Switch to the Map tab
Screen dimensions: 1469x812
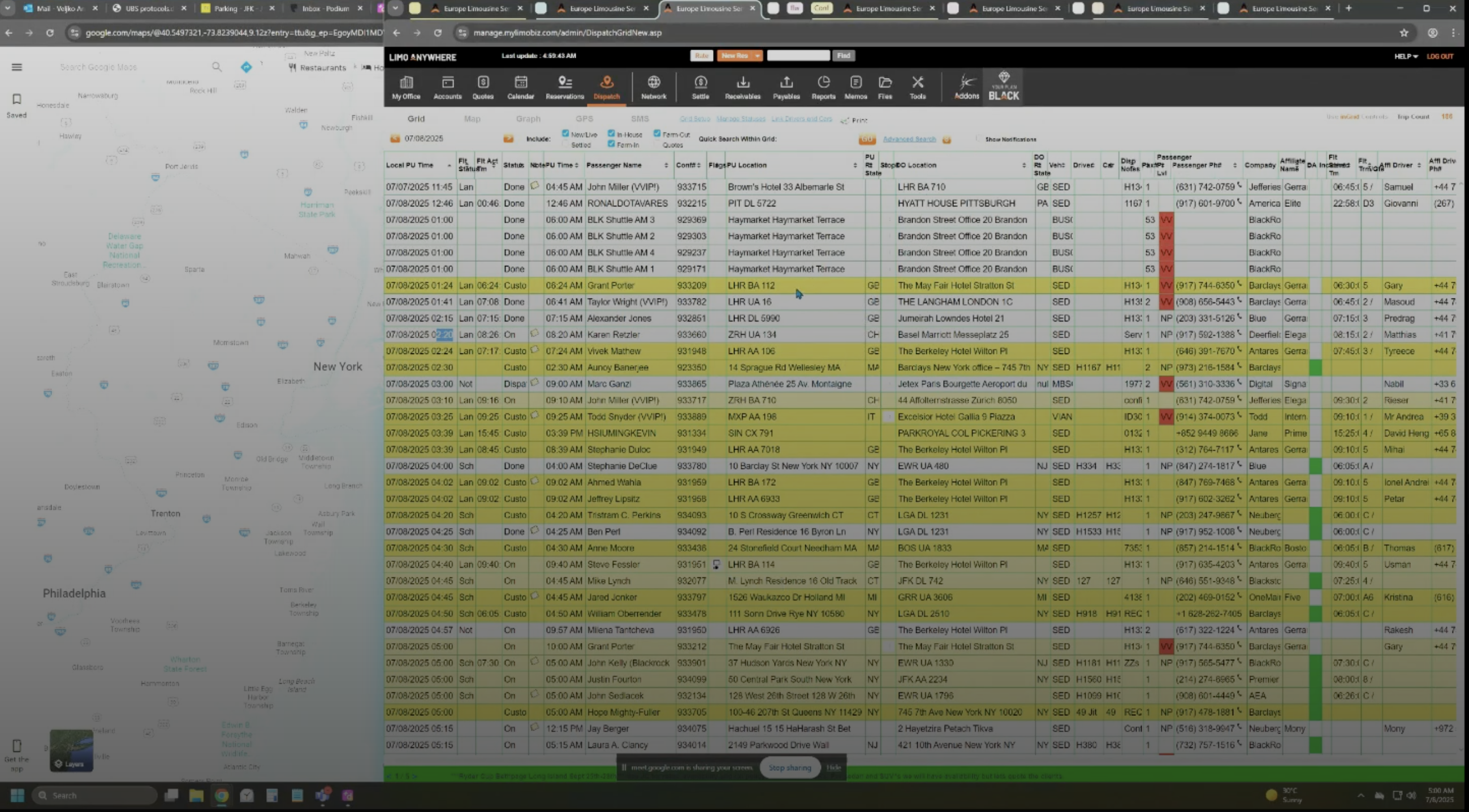pos(472,119)
